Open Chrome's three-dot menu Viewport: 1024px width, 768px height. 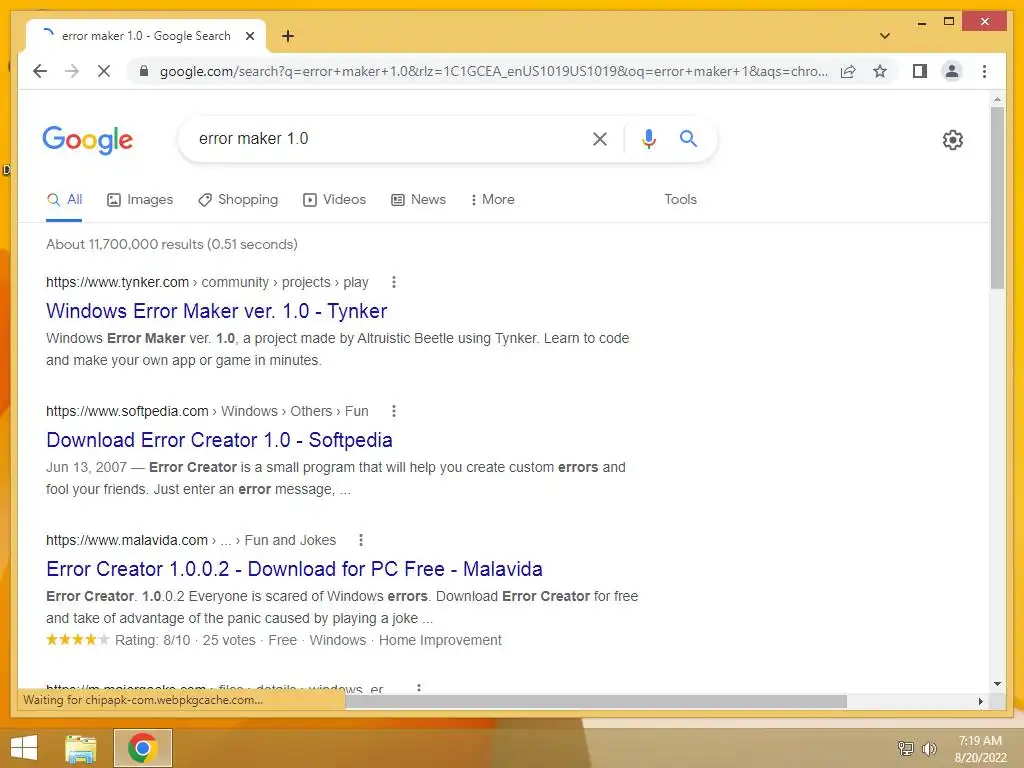point(984,71)
